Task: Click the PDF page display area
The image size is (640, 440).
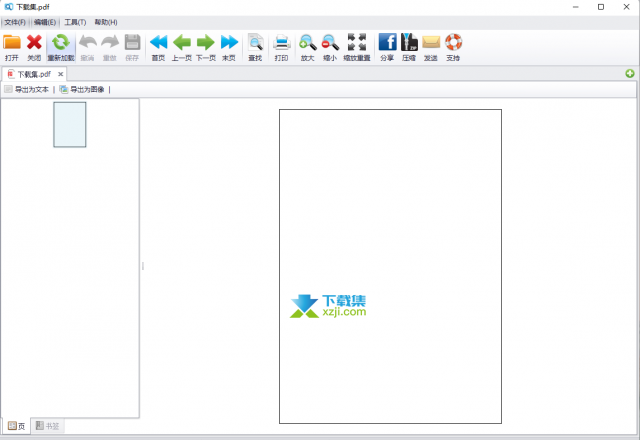Action: tap(390, 266)
